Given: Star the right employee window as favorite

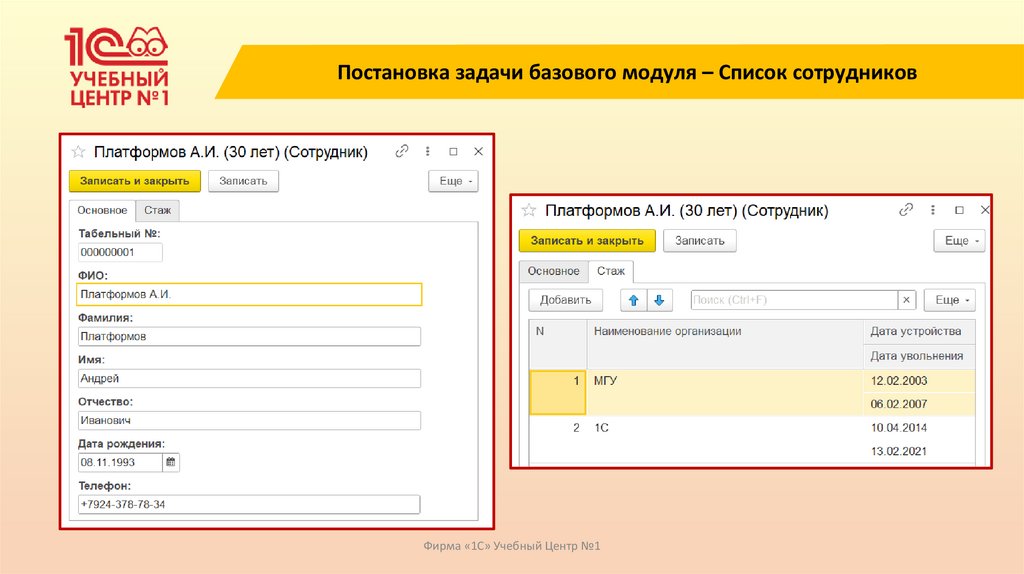Looking at the screenshot, I should (x=529, y=210).
